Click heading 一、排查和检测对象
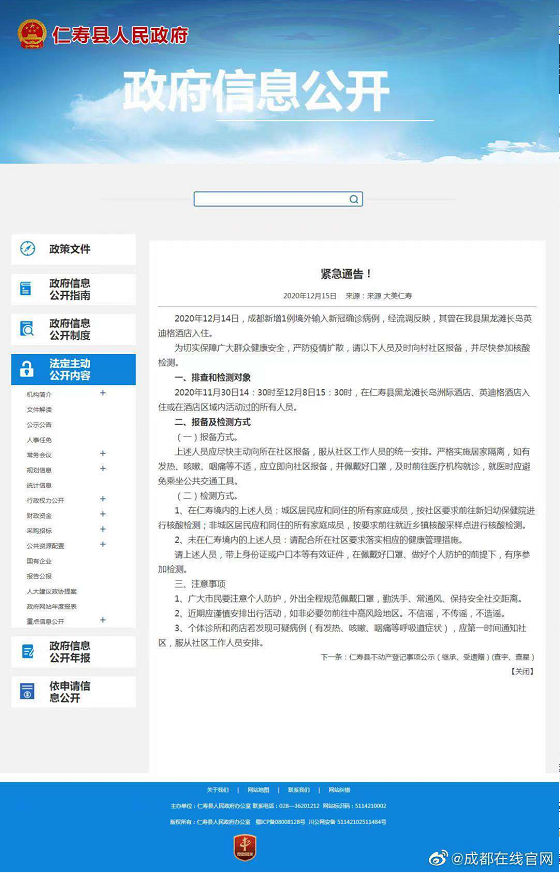The height and width of the screenshot is (873, 560). pos(213,377)
